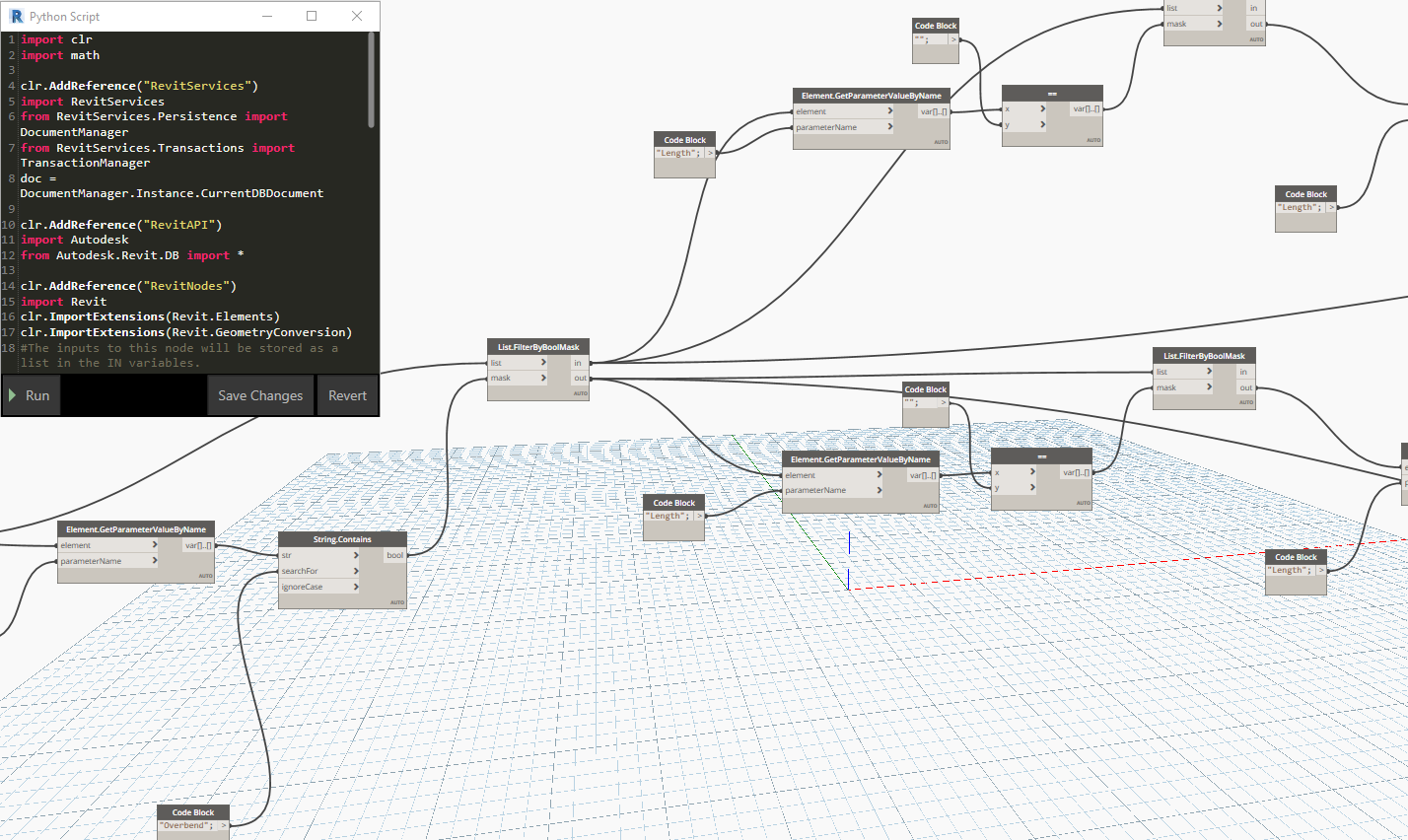Select topmost Element.GetParameterValueByName node title
This screenshot has height=840, width=1408.
[x=872, y=96]
